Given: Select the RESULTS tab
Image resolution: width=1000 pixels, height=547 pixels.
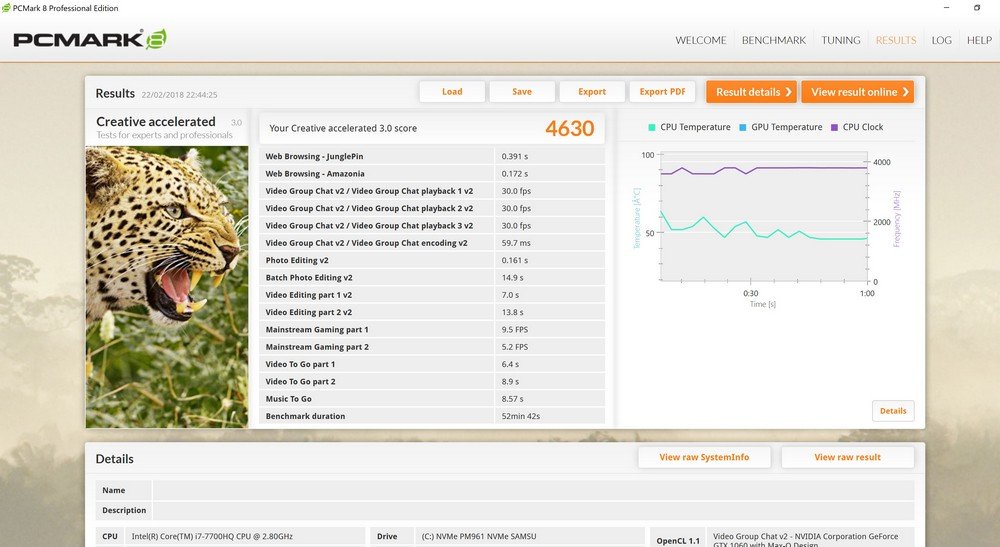Looking at the screenshot, I should (x=895, y=40).
